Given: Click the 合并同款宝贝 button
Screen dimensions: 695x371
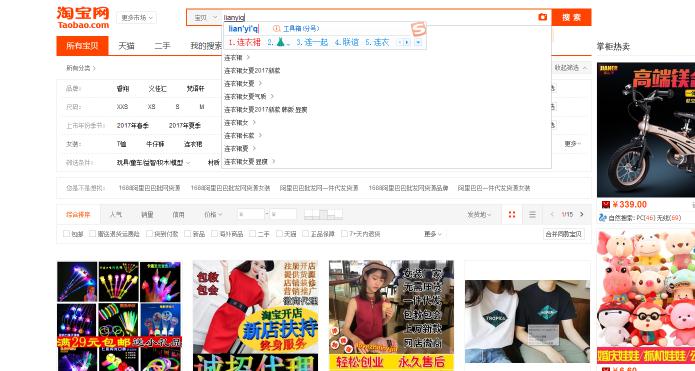Looking at the screenshot, I should click(563, 234).
